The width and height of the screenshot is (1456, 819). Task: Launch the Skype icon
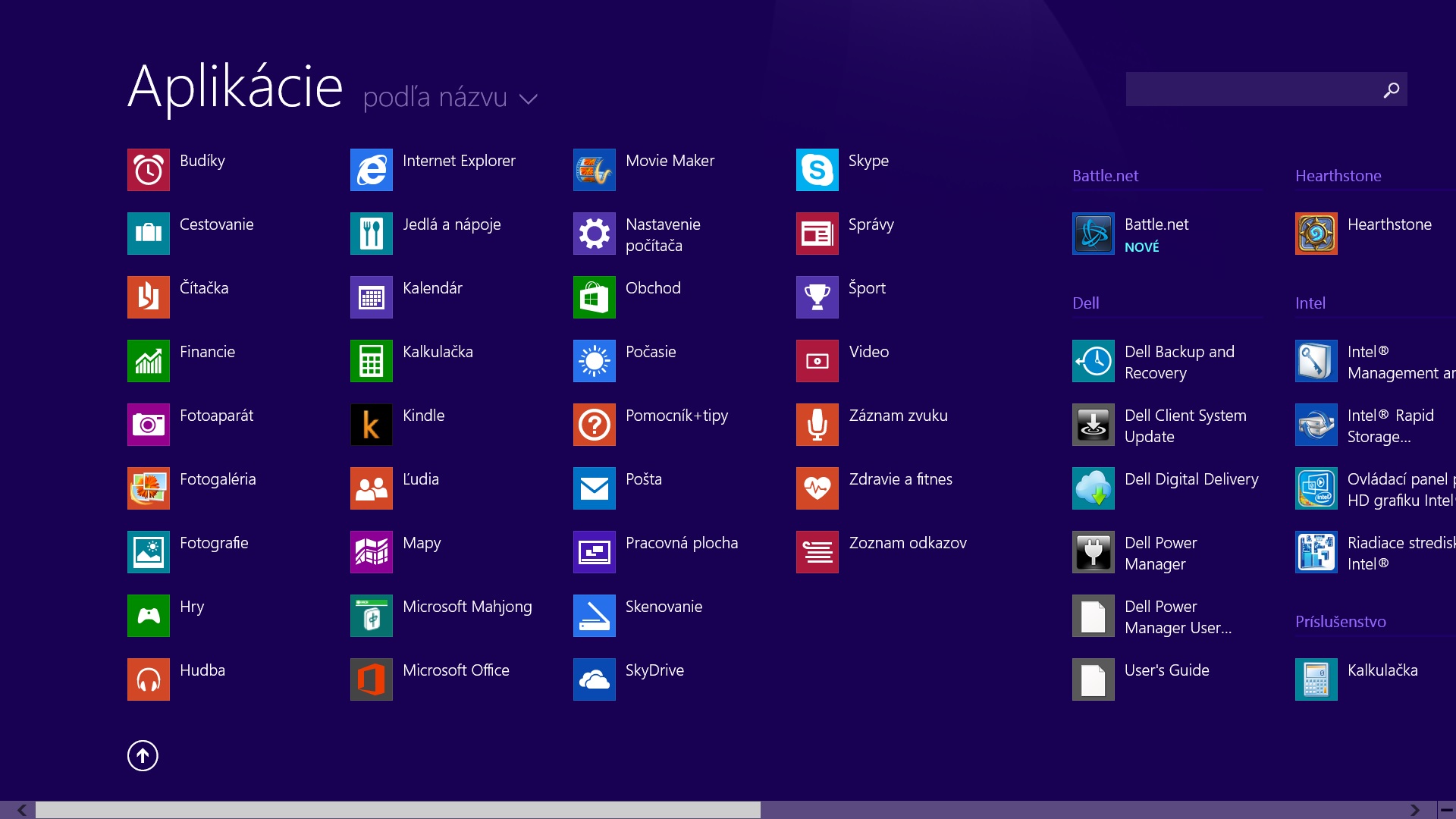pos(817,170)
